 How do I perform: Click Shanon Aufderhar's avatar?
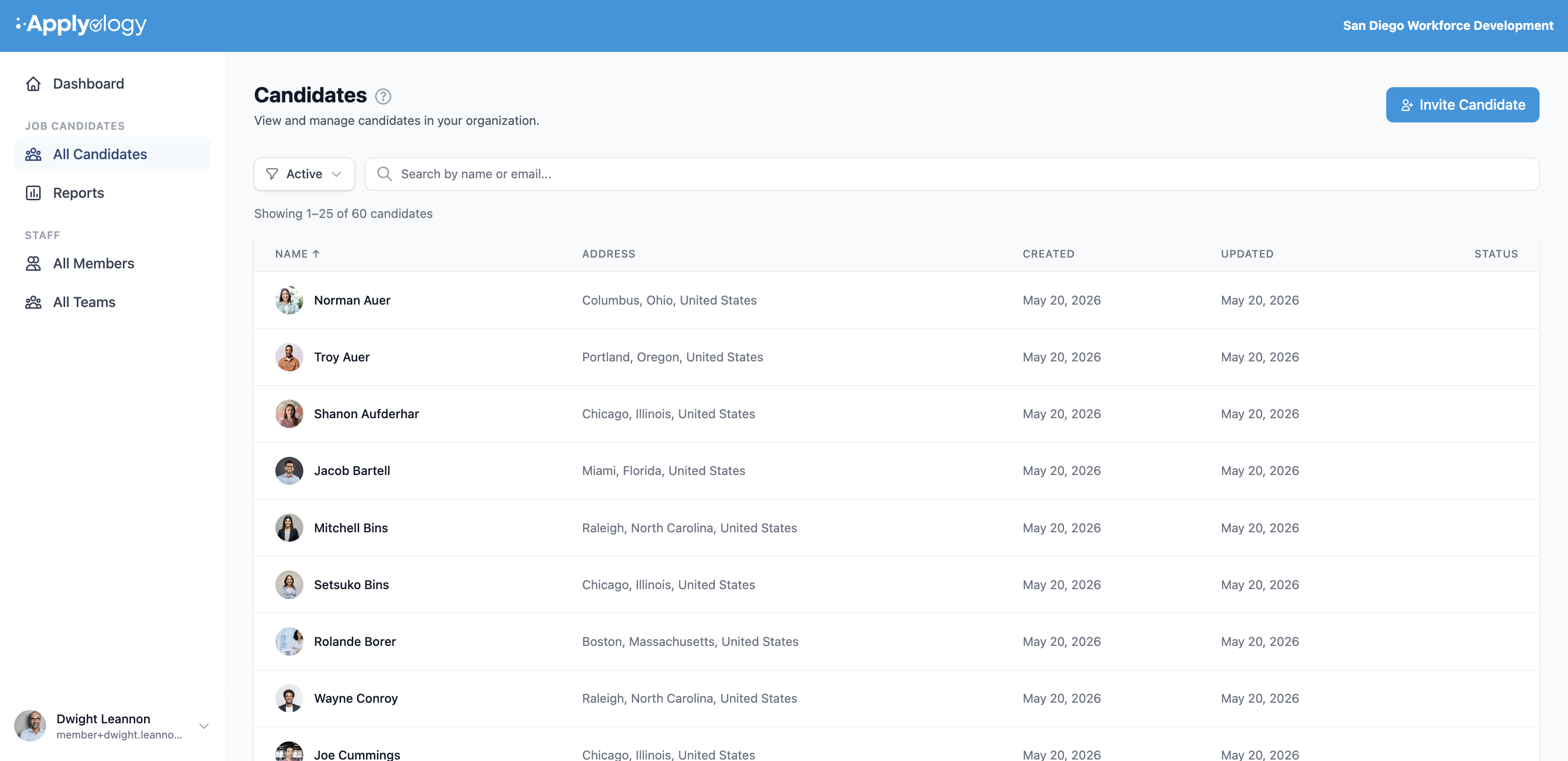coord(289,414)
